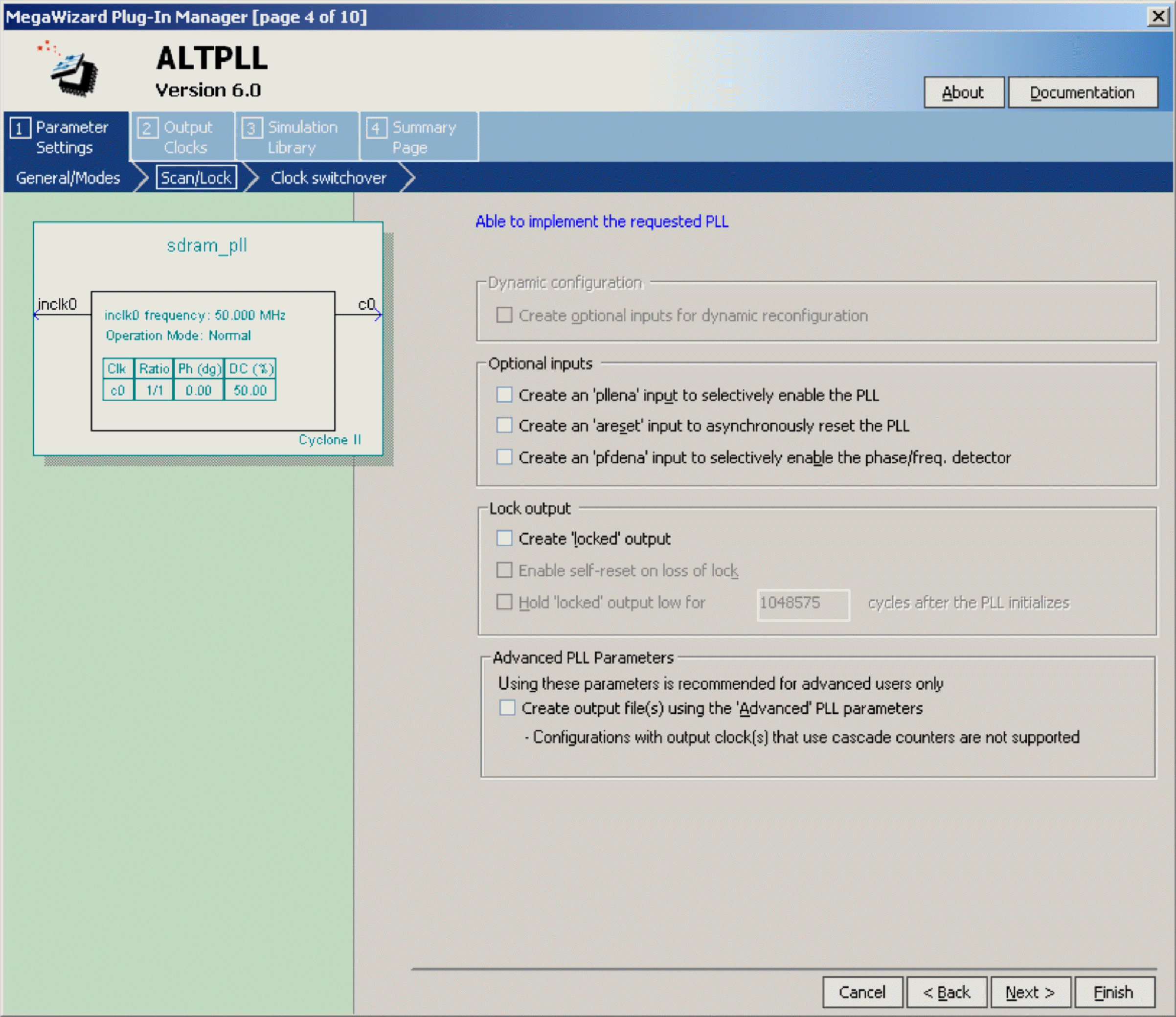1176x1017 pixels.
Task: Toggle the 'pfdena' input checkbox
Action: (x=504, y=457)
